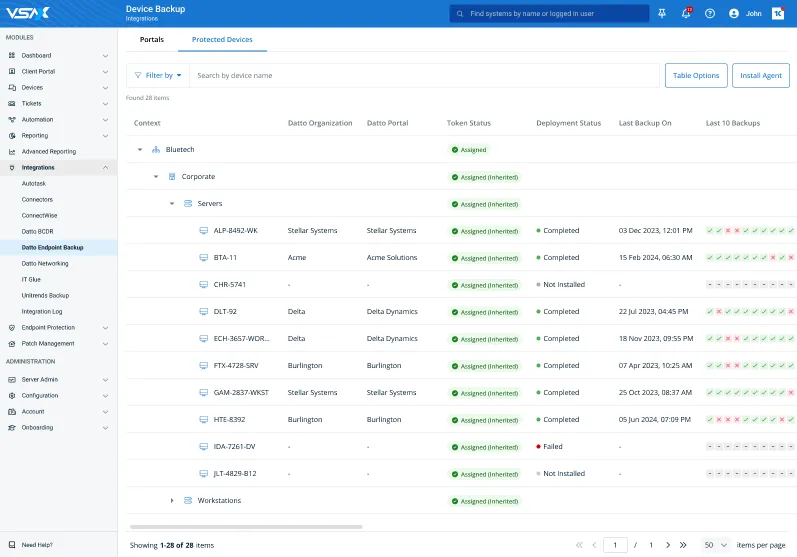Open the items per page dropdown
Screen dimensions: 797x557
click(716, 545)
